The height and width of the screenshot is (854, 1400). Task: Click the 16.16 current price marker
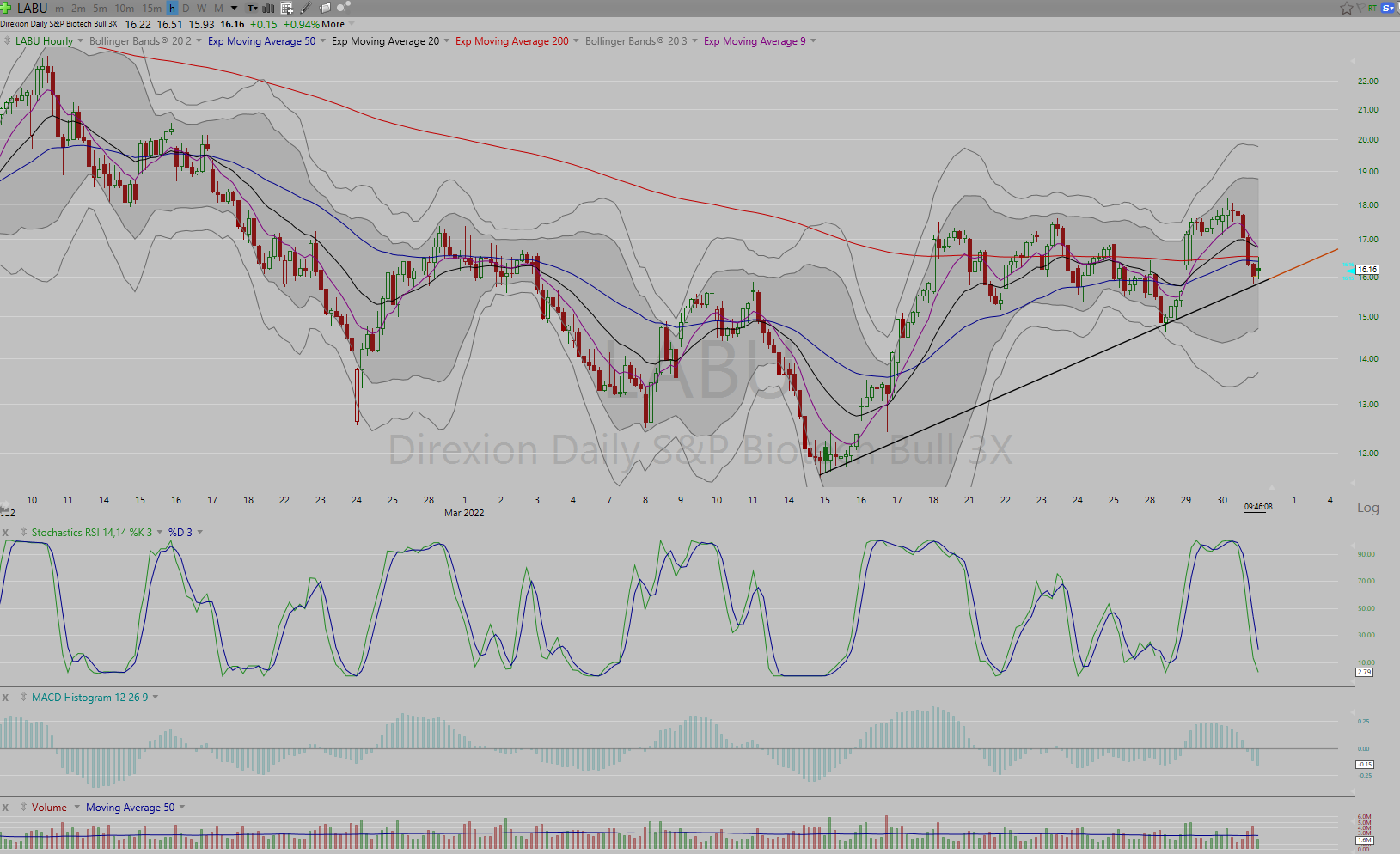(x=1366, y=270)
